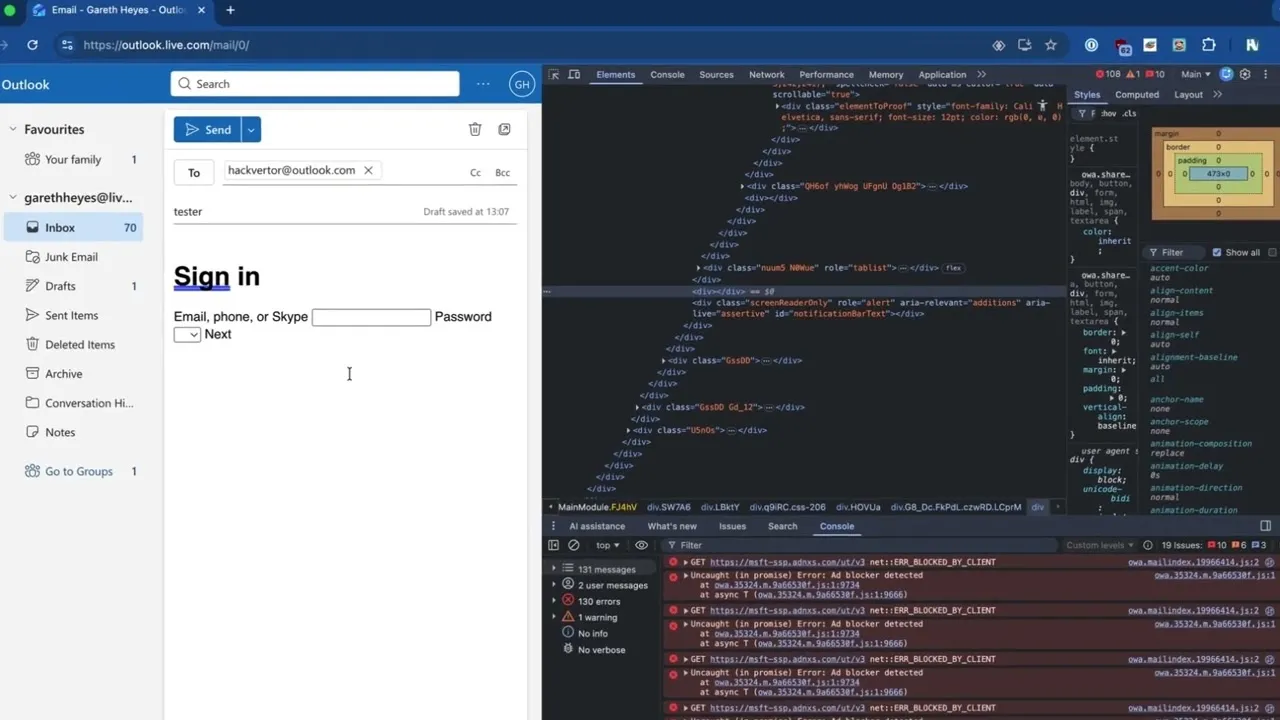Screen dimensions: 1280x720
Task: Discard the draft with the trash icon
Action: click(x=475, y=129)
